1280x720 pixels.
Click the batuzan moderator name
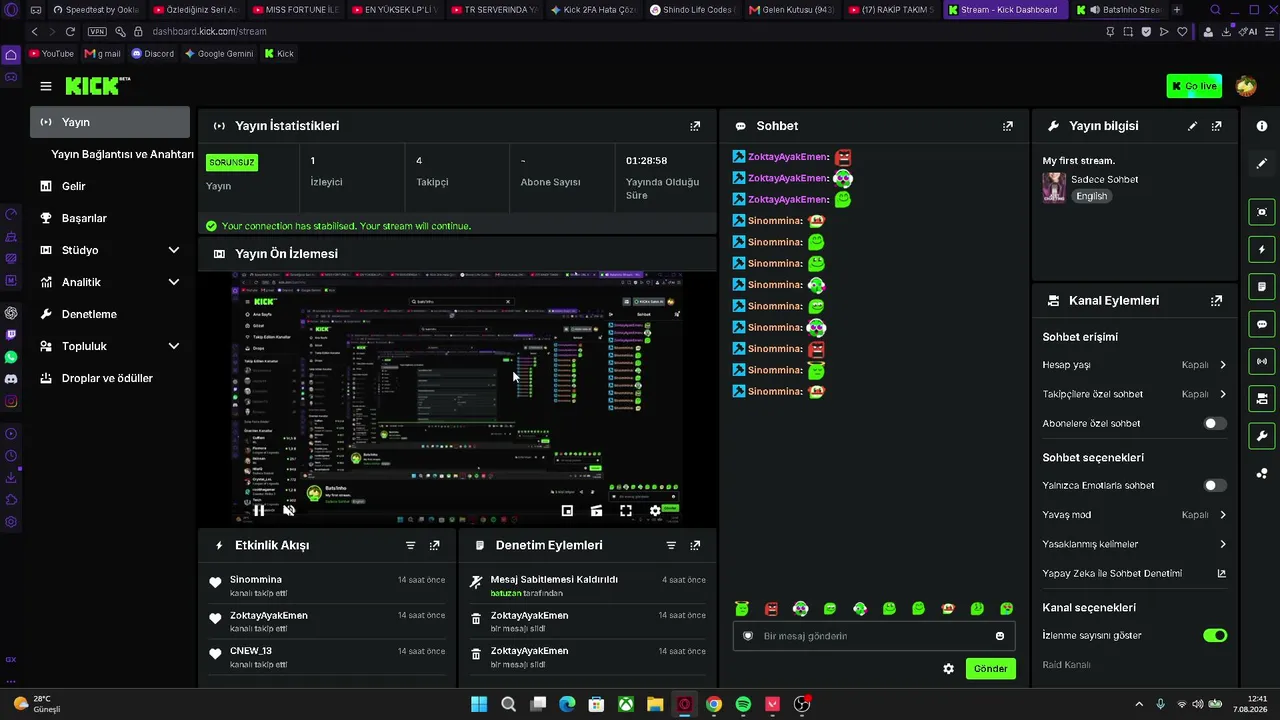tap(506, 593)
